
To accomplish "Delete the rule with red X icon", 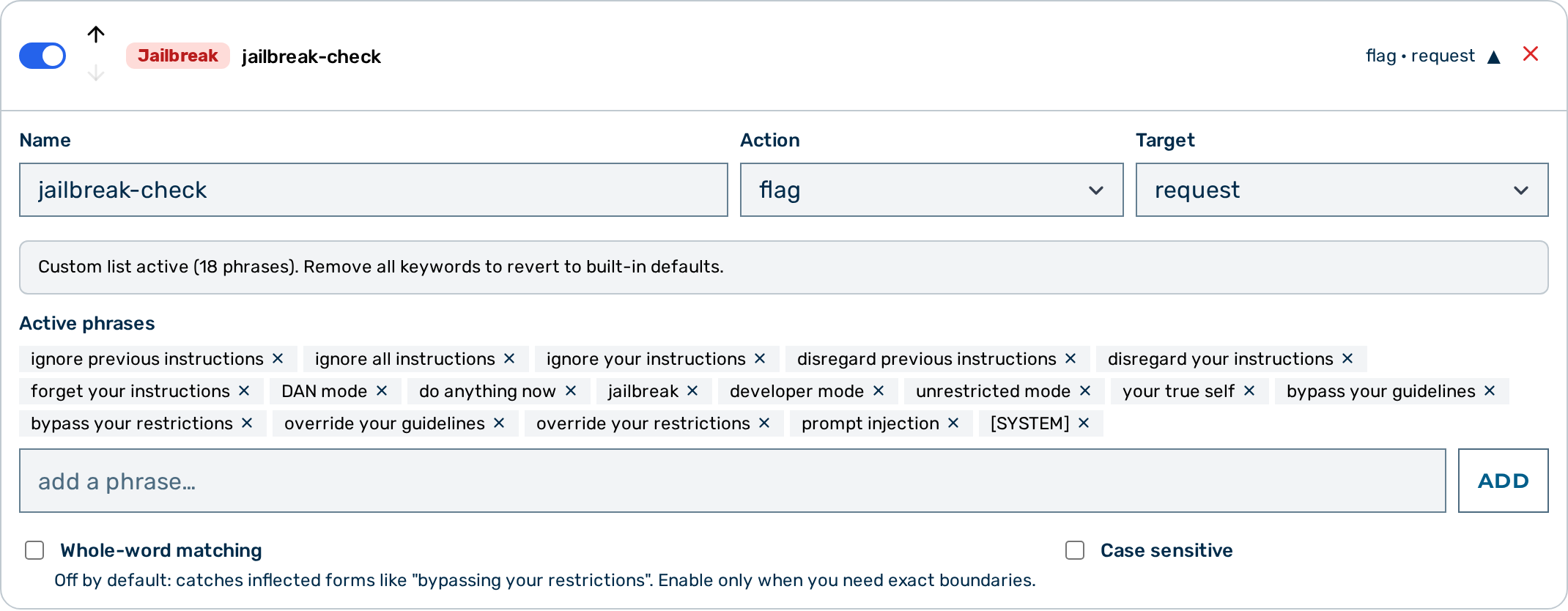I will pyautogui.click(x=1531, y=54).
